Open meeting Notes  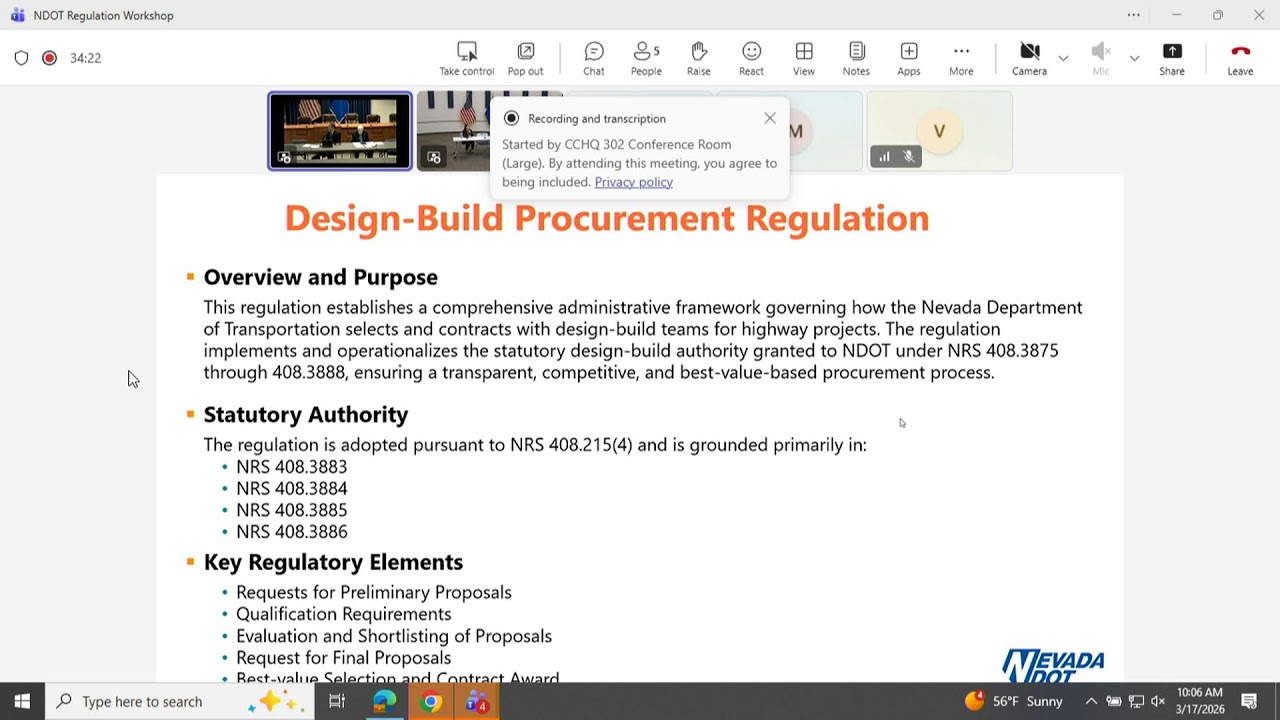(x=856, y=59)
